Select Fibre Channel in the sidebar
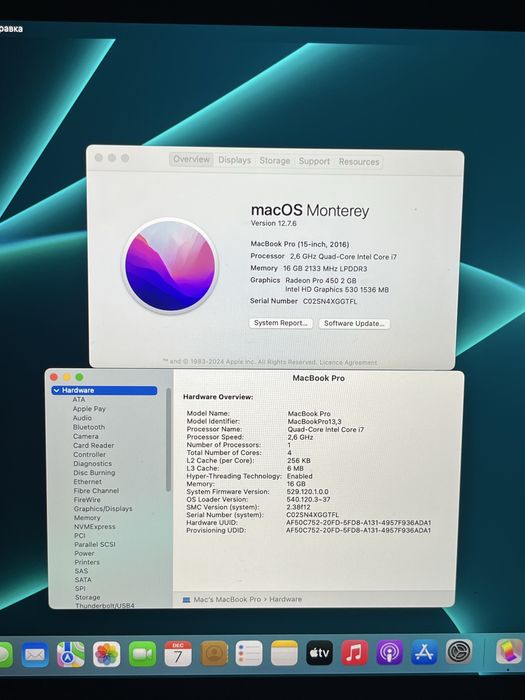This screenshot has width=525, height=700. [x=96, y=491]
